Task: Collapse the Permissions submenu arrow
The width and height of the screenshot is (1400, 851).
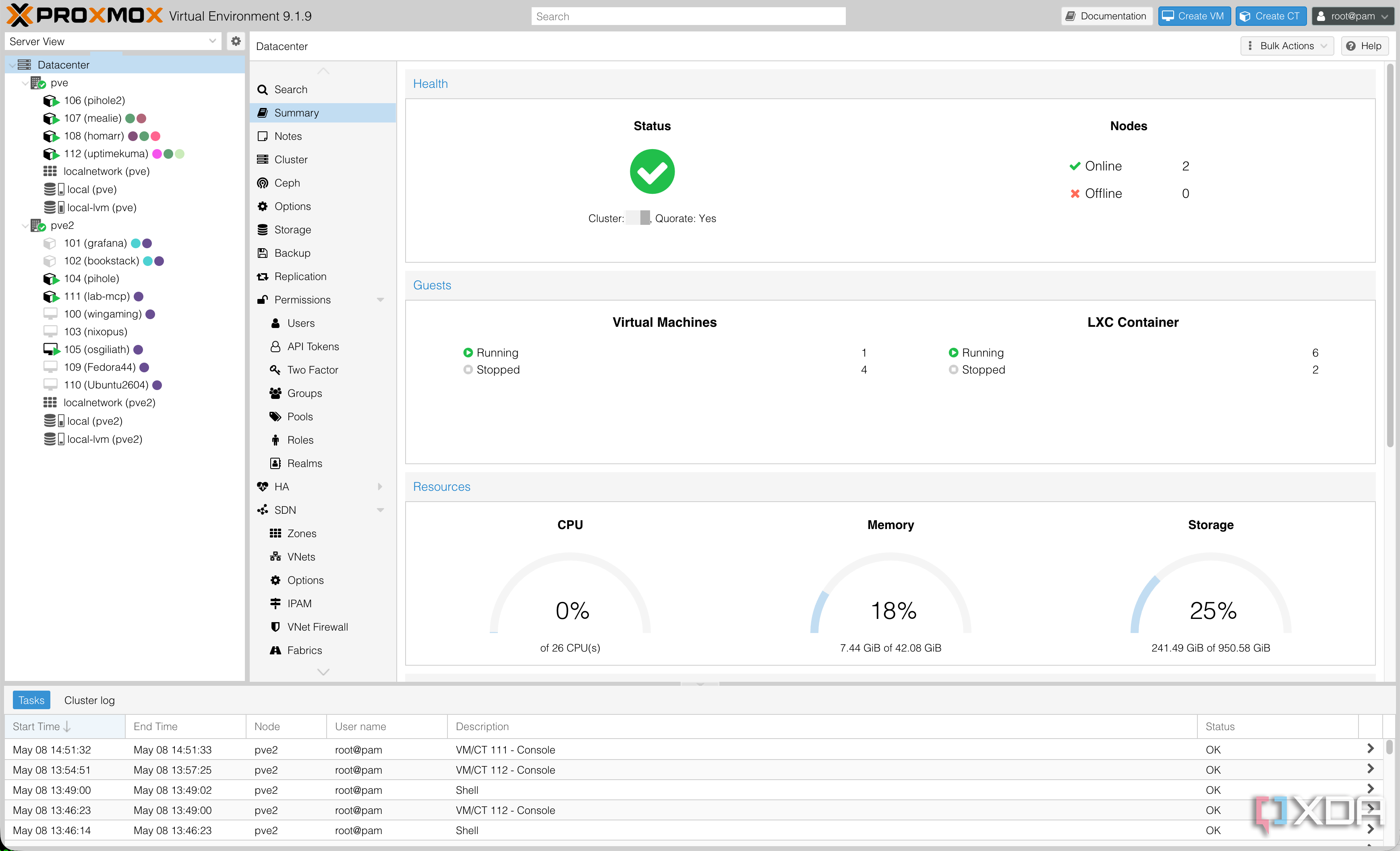Action: click(x=380, y=300)
